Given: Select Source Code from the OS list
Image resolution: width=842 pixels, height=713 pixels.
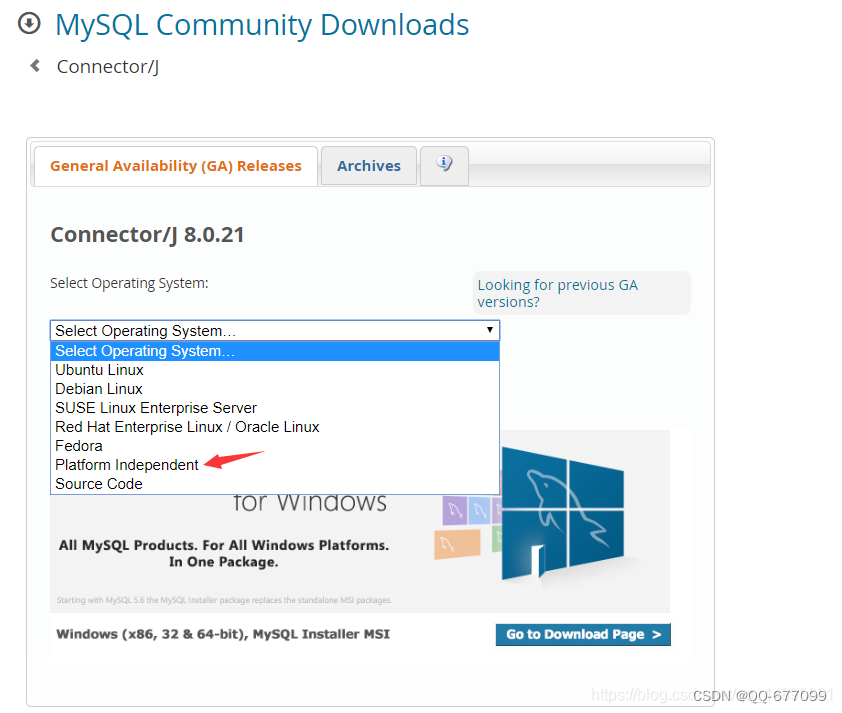Looking at the screenshot, I should (x=98, y=483).
